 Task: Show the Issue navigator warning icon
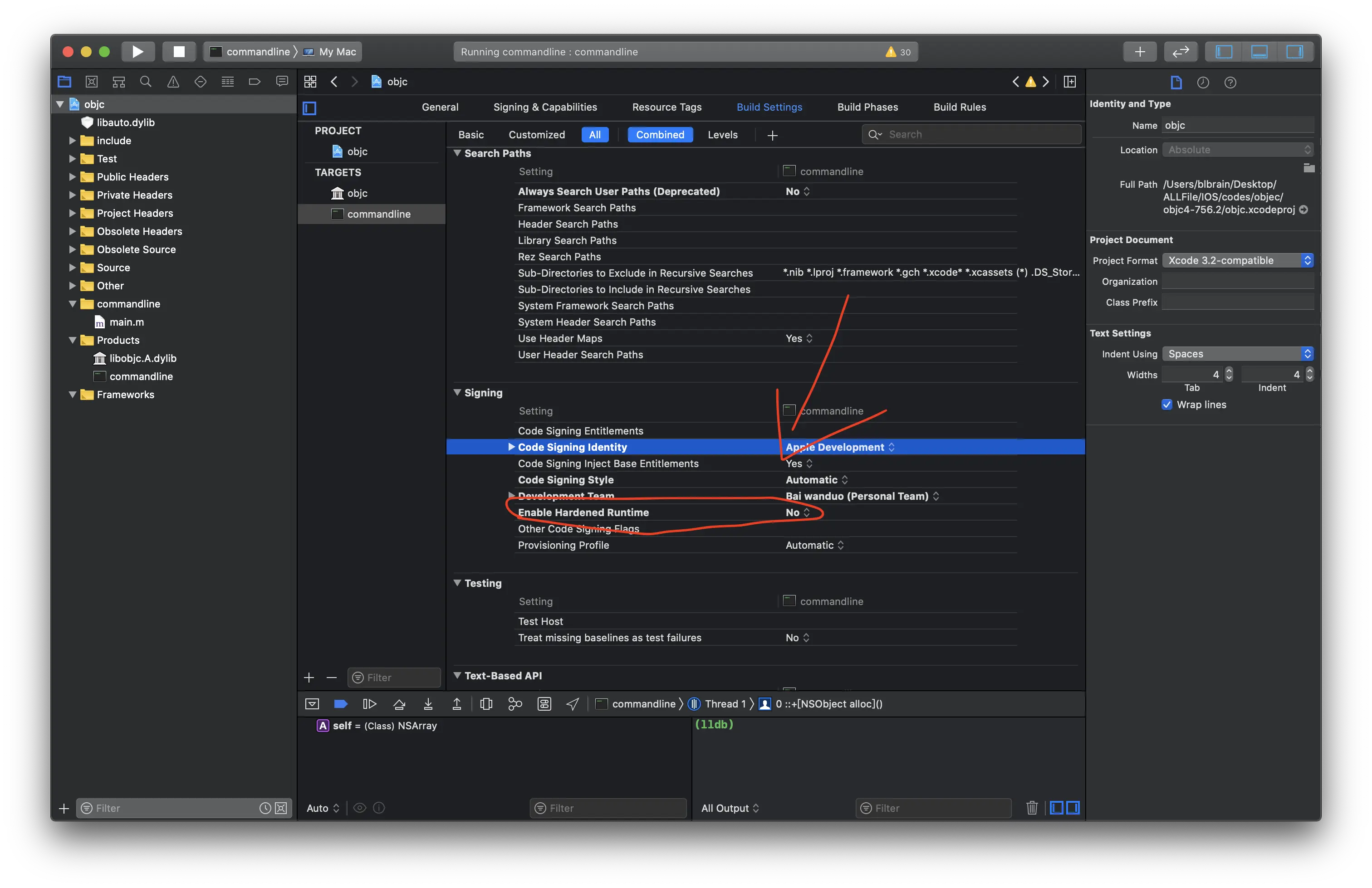(x=173, y=82)
